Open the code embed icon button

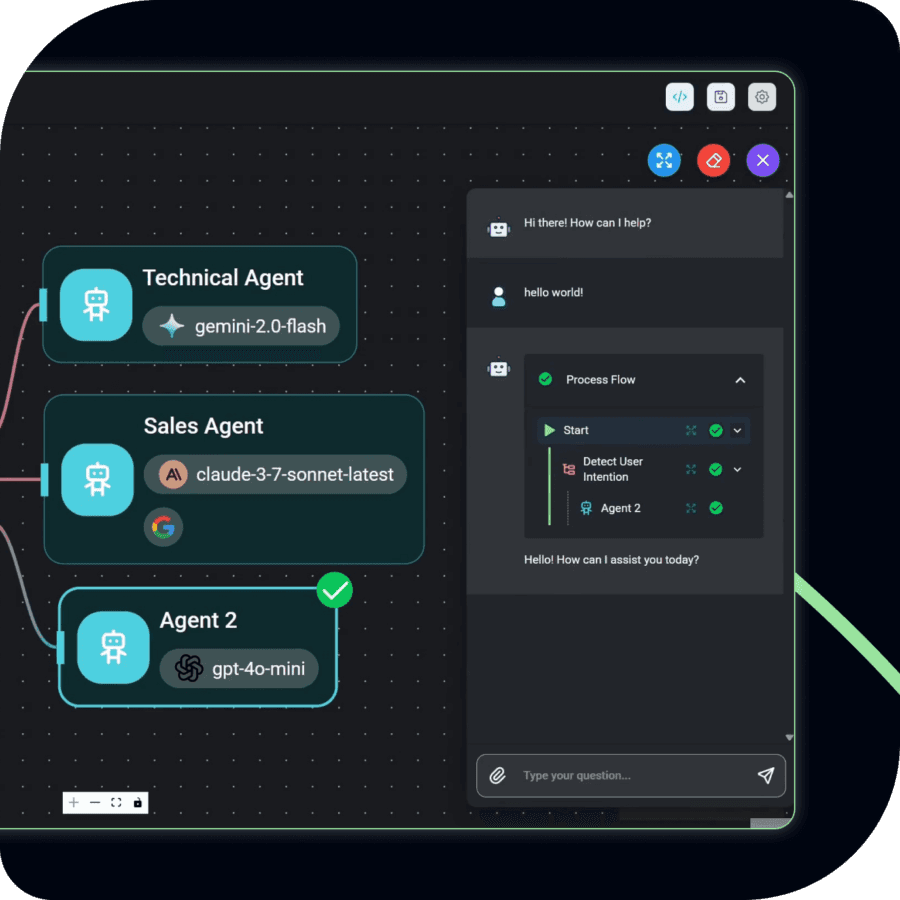[680, 96]
